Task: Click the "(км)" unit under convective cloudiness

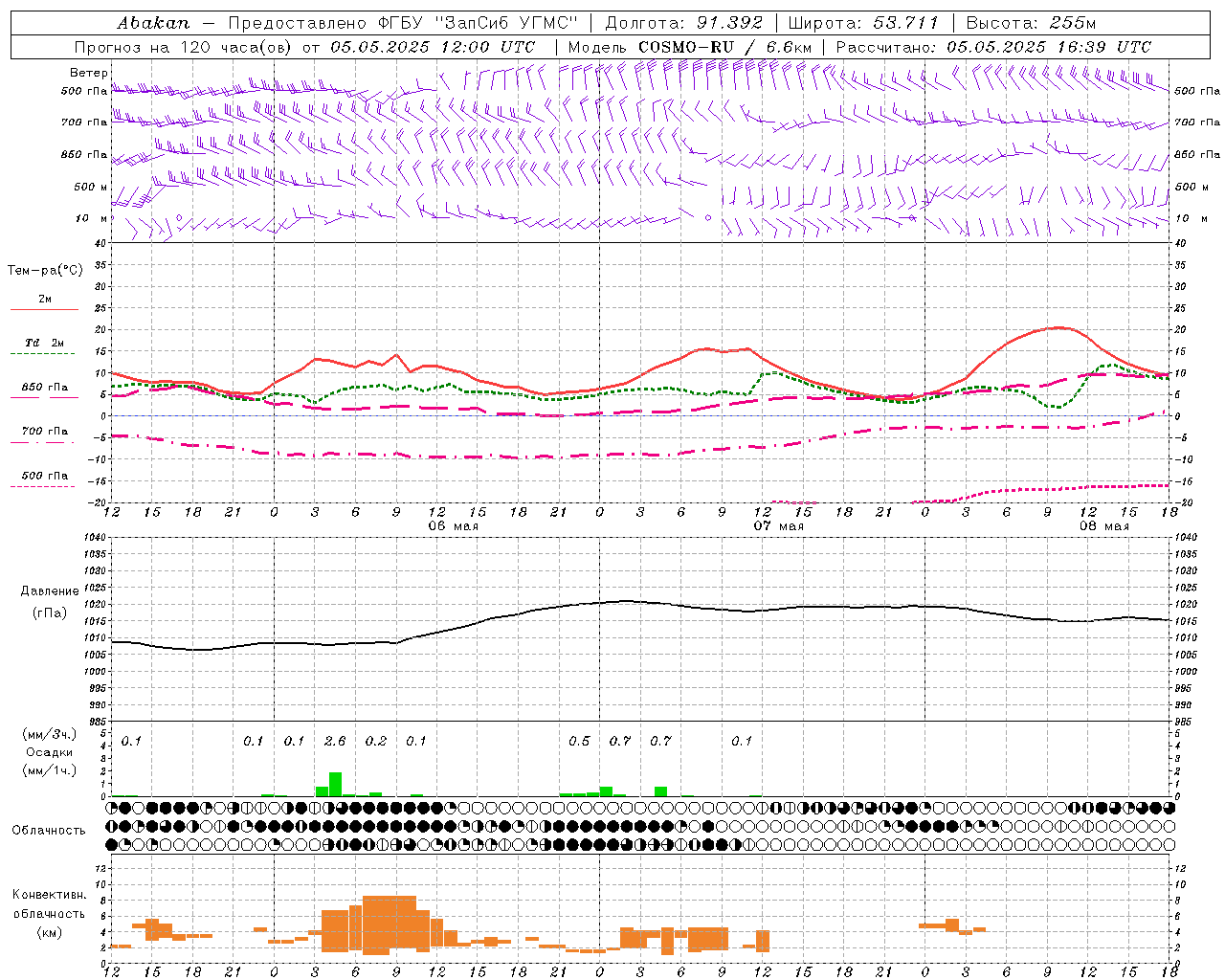Action: click(50, 932)
